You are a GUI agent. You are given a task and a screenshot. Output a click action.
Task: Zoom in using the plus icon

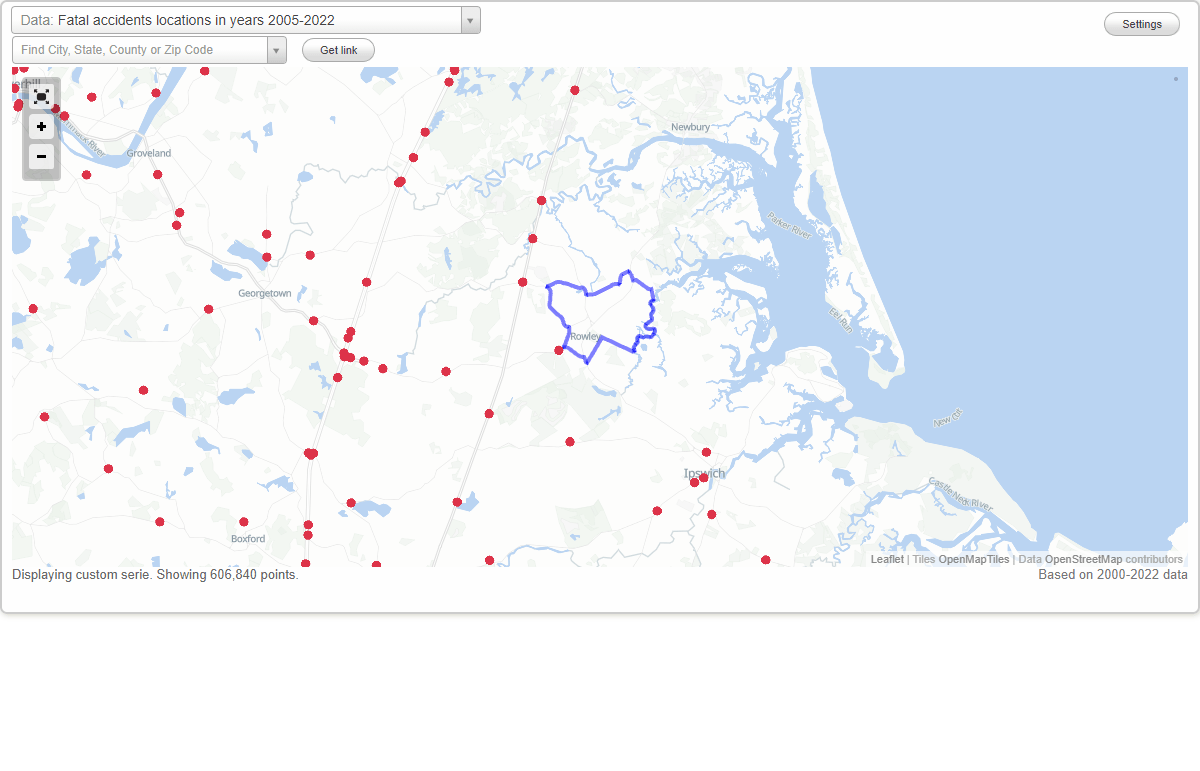point(41,127)
